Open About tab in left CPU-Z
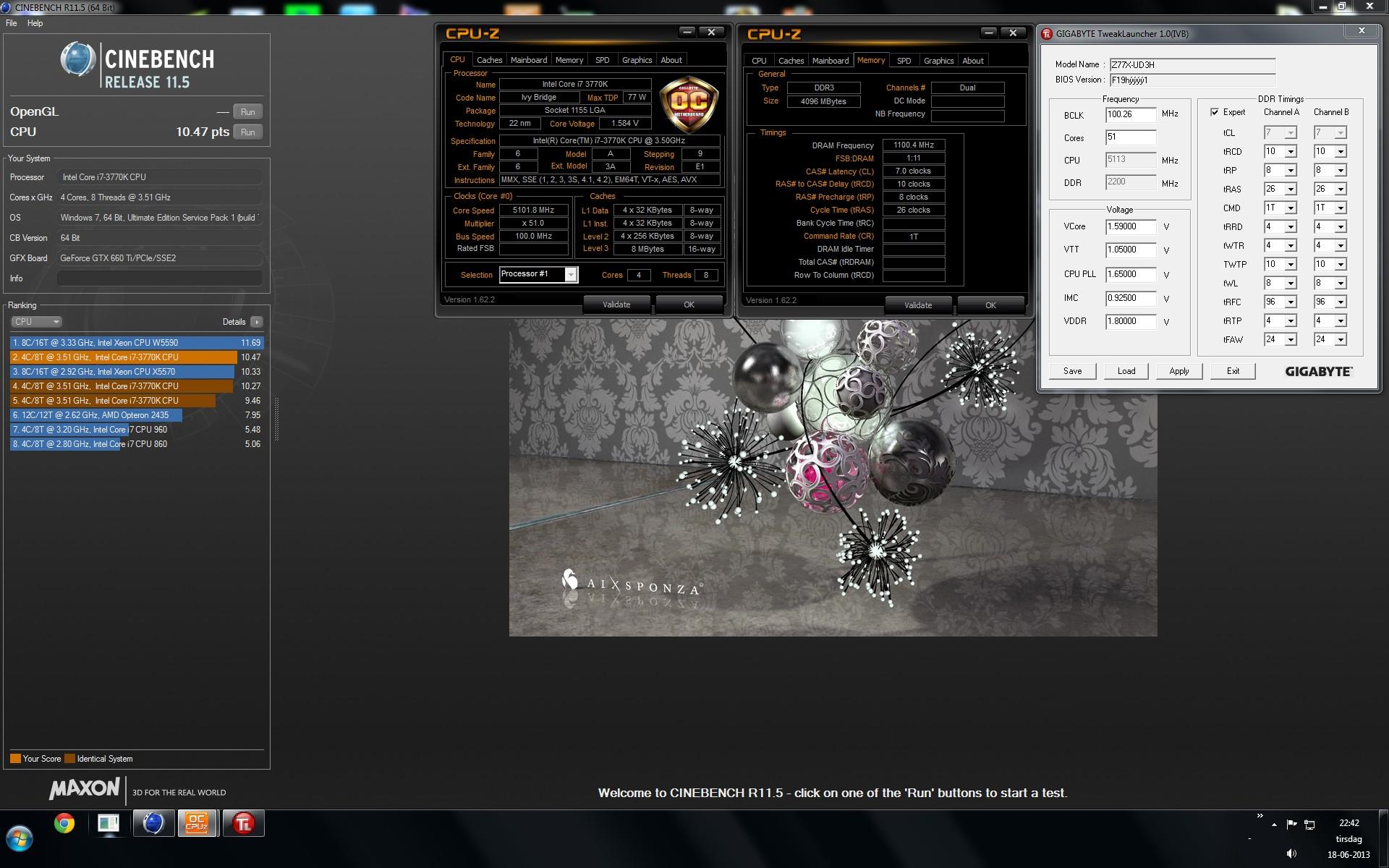Viewport: 1389px width, 868px height. (671, 60)
